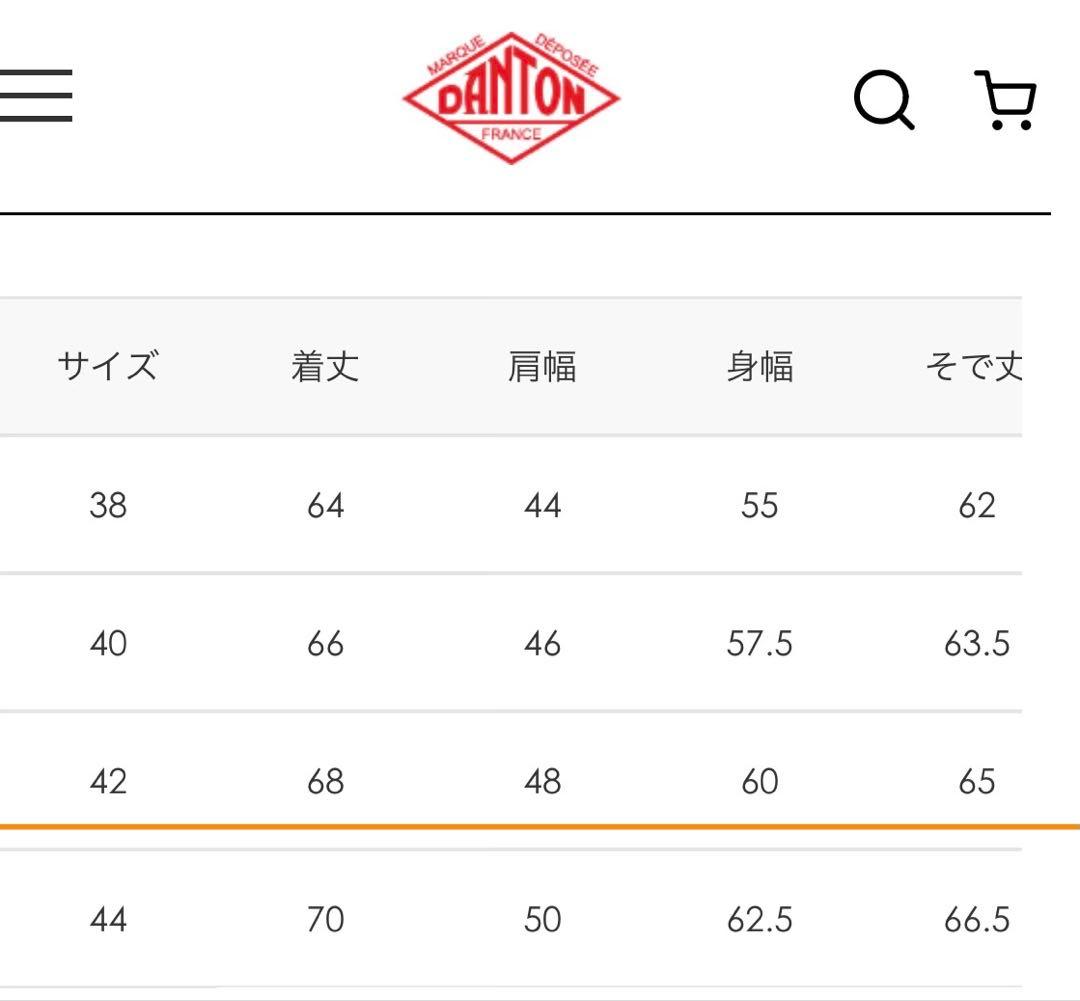Click size 44 in the size column
The width and height of the screenshot is (1080, 1001).
[108, 919]
